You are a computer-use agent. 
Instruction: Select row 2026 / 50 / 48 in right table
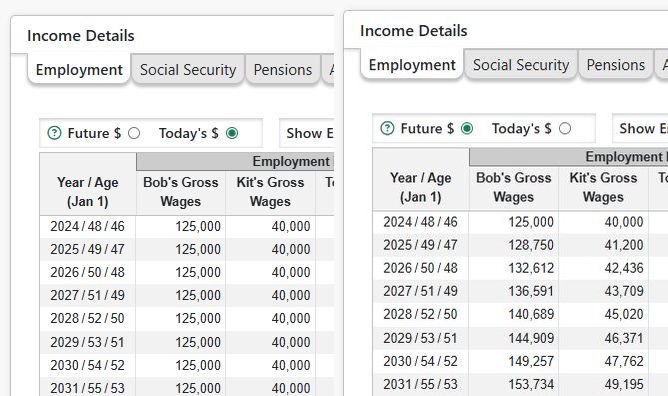[x=521, y=268]
